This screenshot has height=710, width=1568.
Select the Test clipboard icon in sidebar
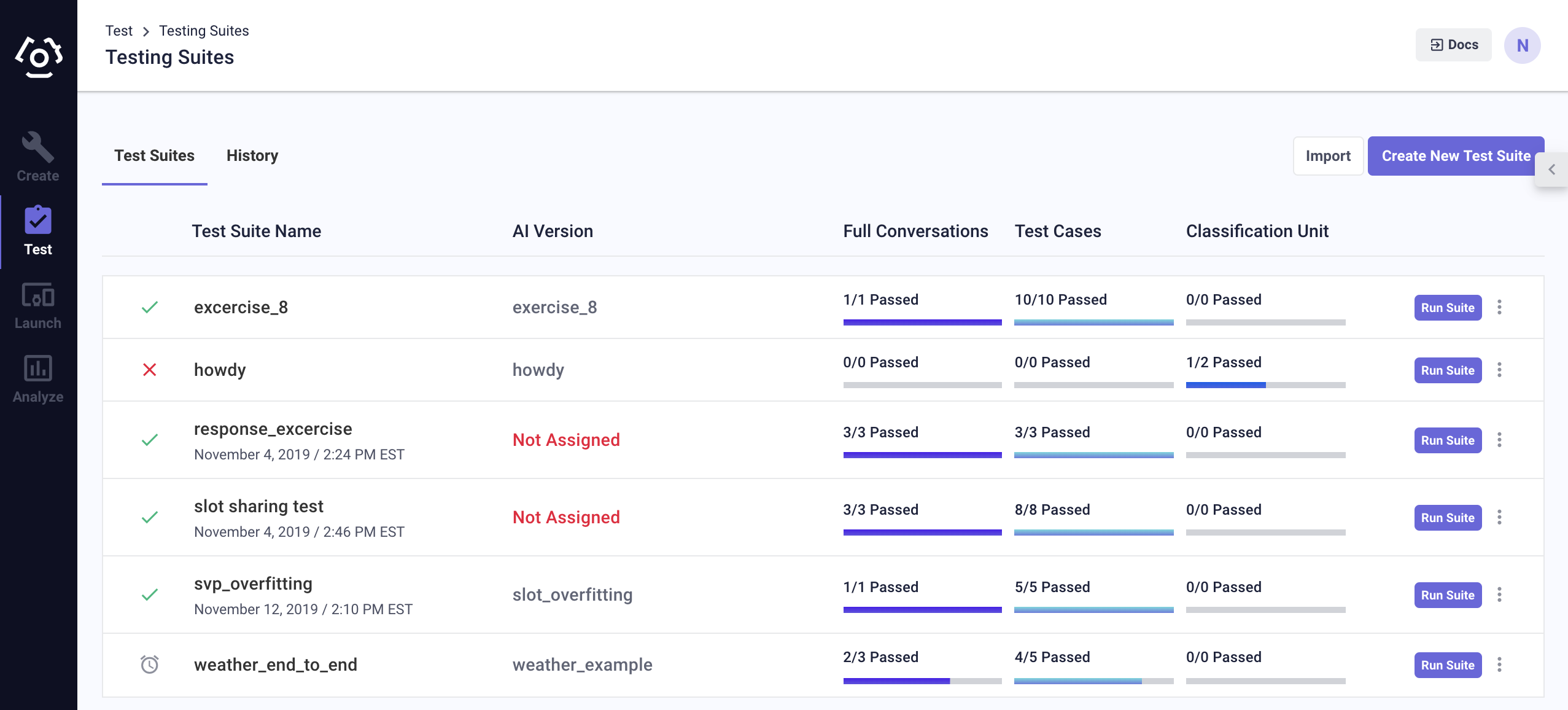38,220
